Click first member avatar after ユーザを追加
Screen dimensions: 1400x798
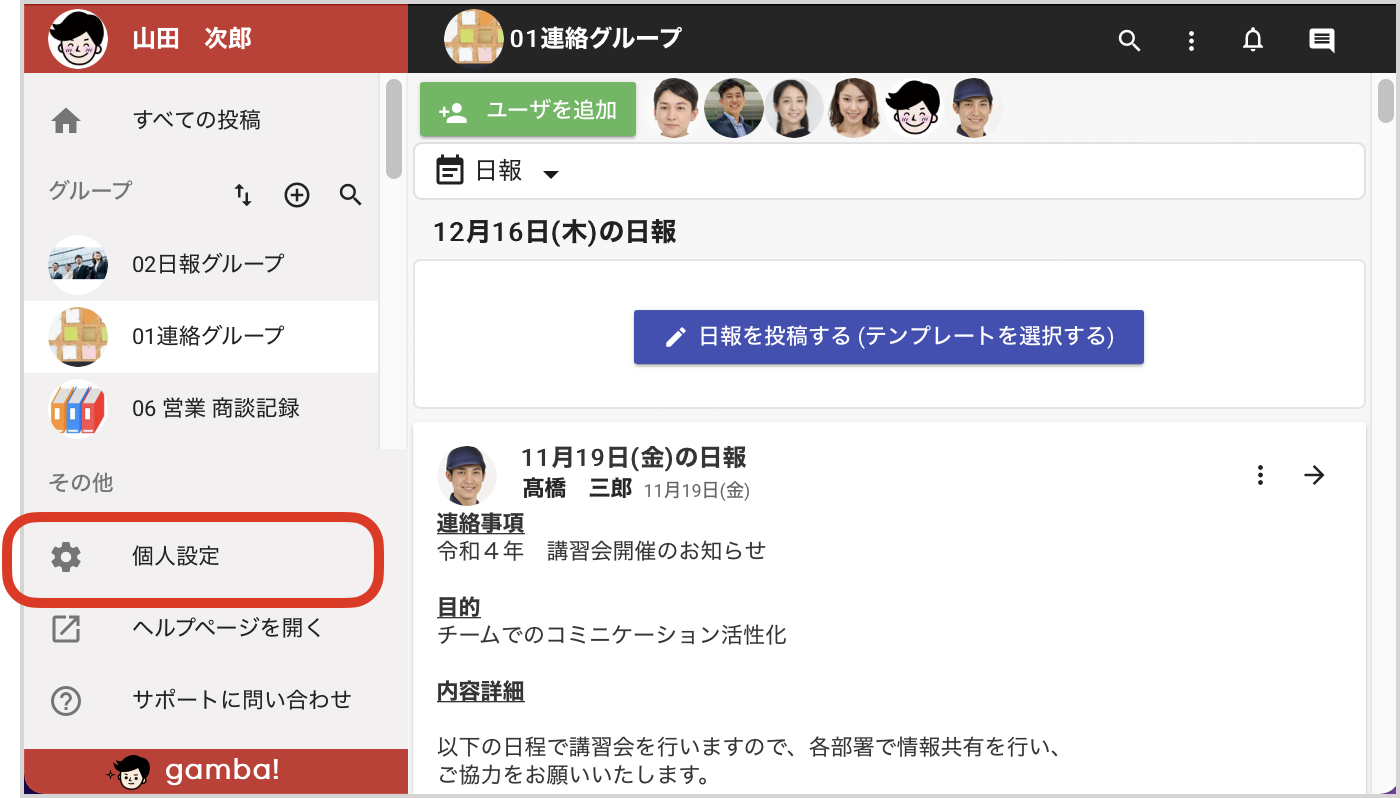pyautogui.click(x=675, y=108)
